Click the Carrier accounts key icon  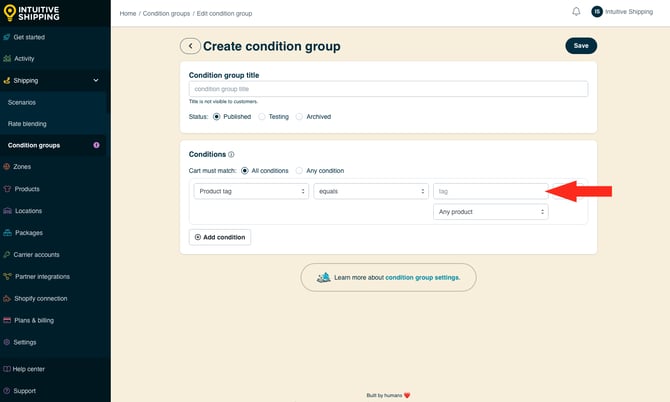click(x=7, y=255)
